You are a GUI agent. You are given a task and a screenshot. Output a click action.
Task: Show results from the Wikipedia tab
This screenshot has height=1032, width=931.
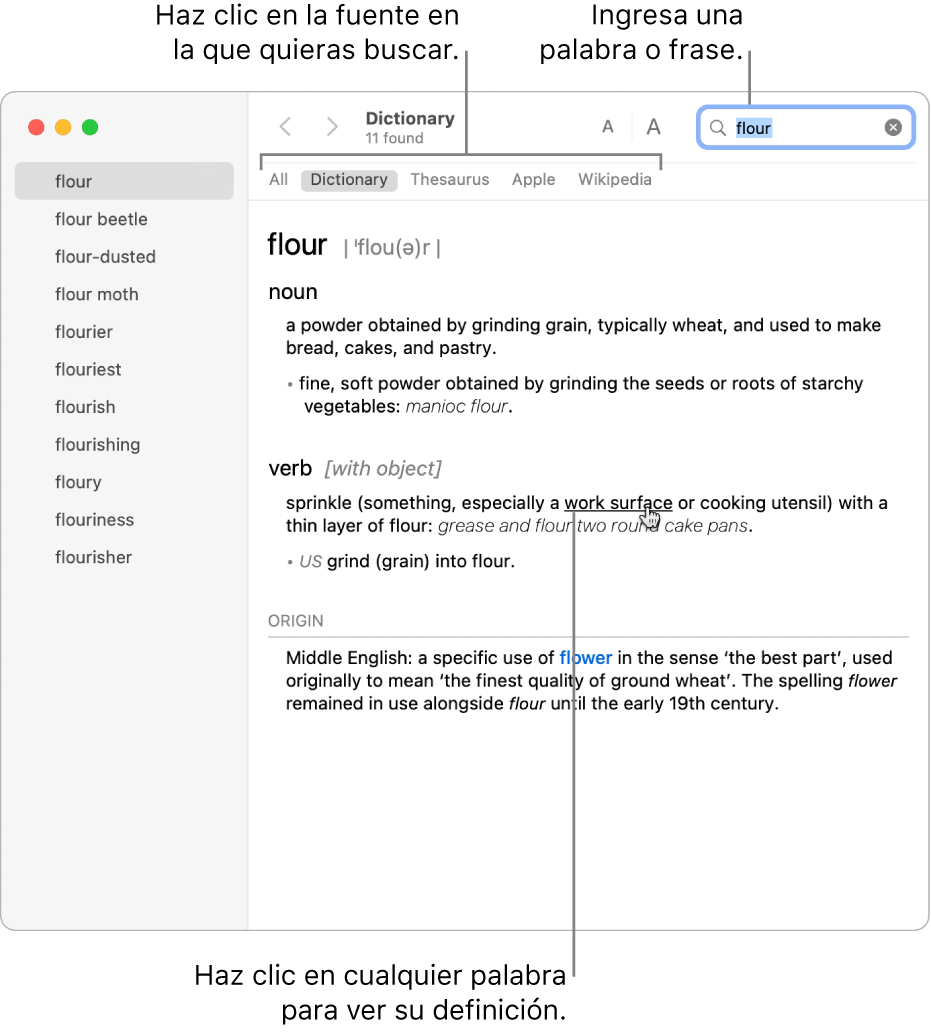615,180
